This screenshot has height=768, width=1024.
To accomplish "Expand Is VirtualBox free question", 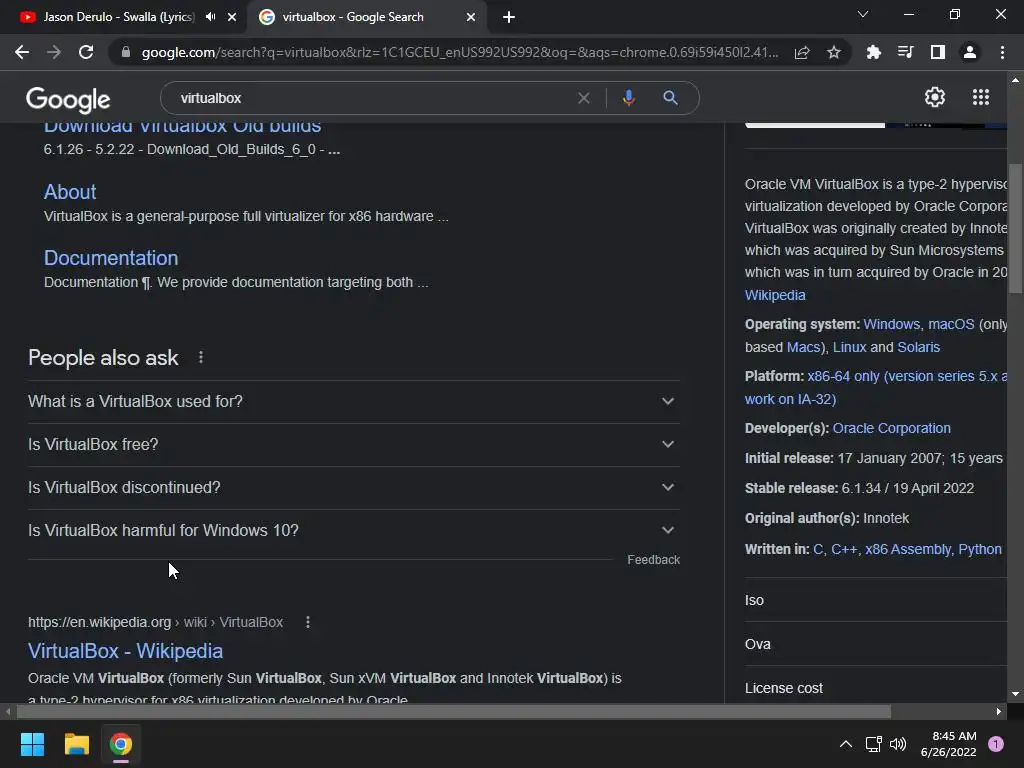I will pyautogui.click(x=354, y=444).
